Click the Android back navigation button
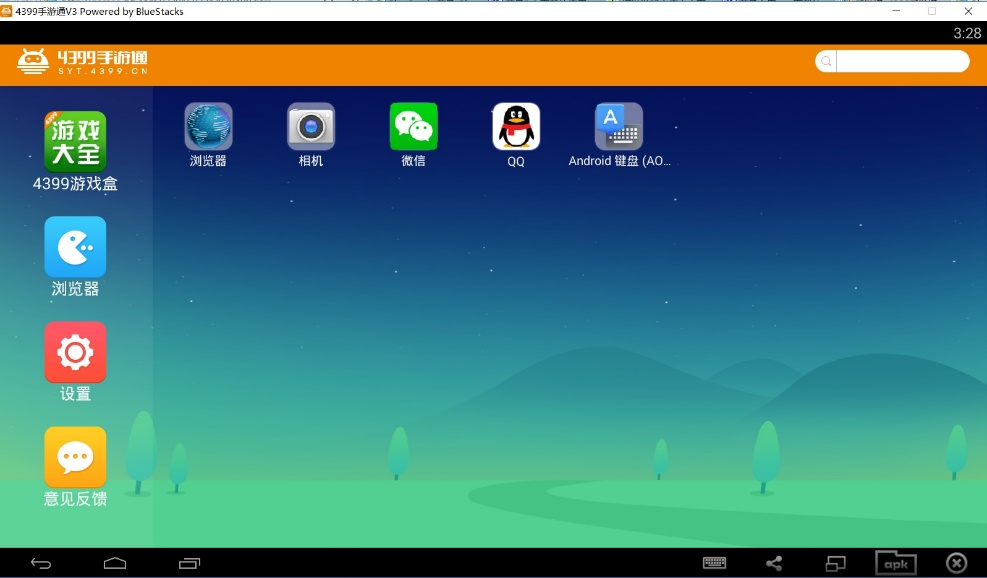Image resolution: width=987 pixels, height=578 pixels. click(41, 564)
